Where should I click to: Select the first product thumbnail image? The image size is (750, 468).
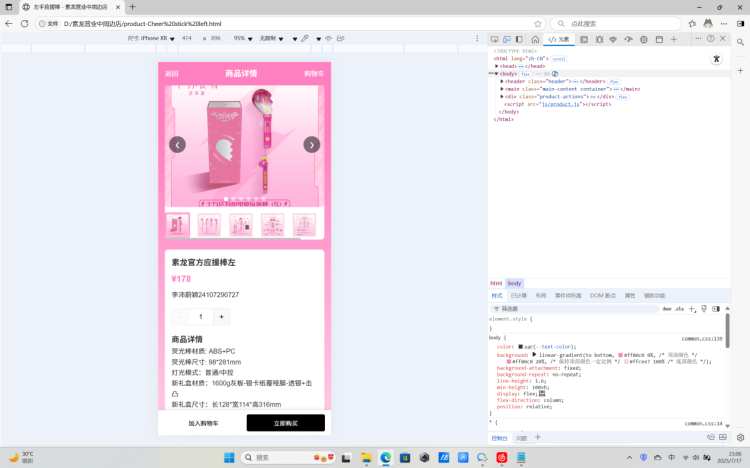[177, 225]
